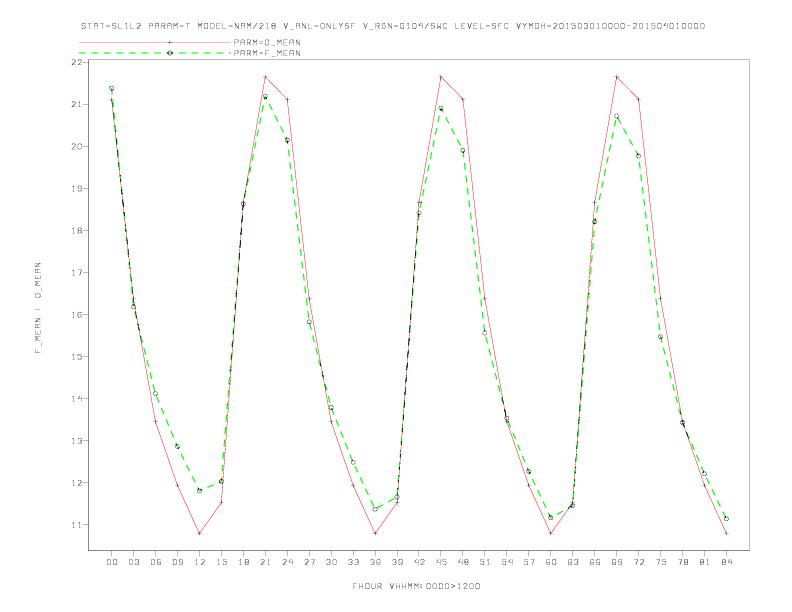Image resolution: width=792 pixels, height=612 pixels.
Task: Click x-axis forecast hour label 06
Action: point(156,562)
